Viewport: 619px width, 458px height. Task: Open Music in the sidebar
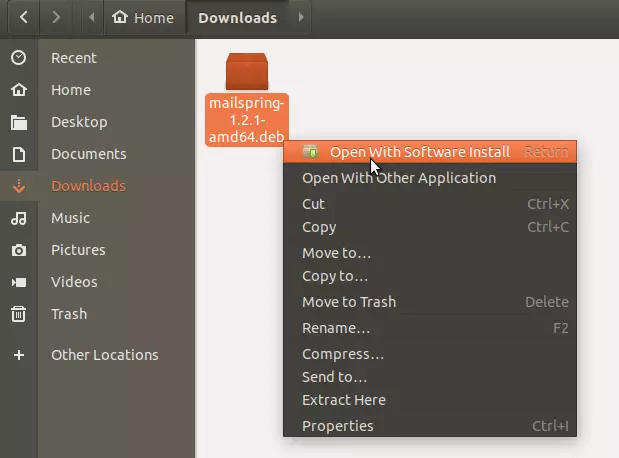click(71, 218)
